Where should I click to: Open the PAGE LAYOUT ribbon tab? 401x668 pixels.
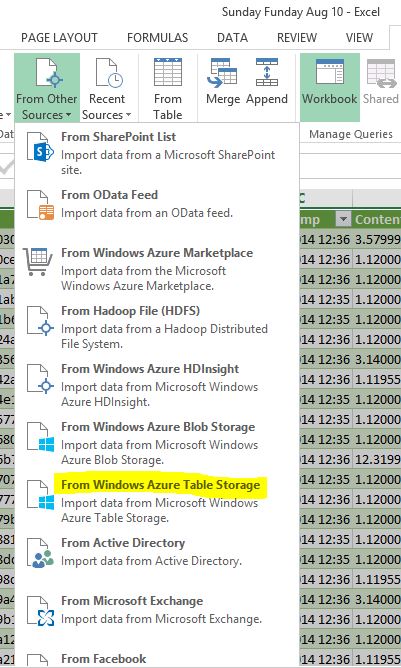coord(59,37)
